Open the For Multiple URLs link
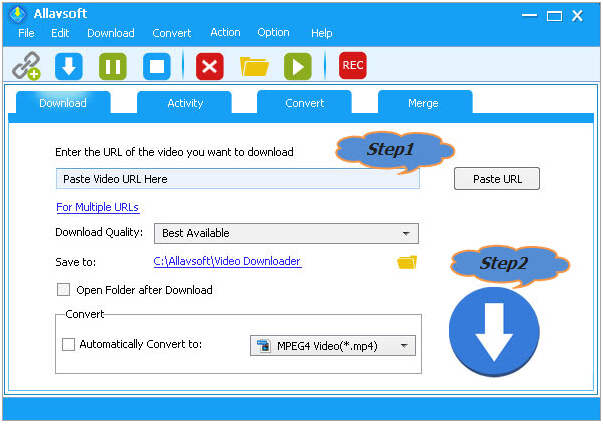Viewport: 603px width, 437px height. point(98,207)
